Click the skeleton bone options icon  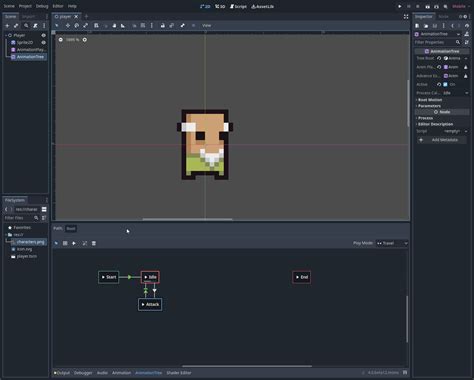pyautogui.click(x=183, y=25)
